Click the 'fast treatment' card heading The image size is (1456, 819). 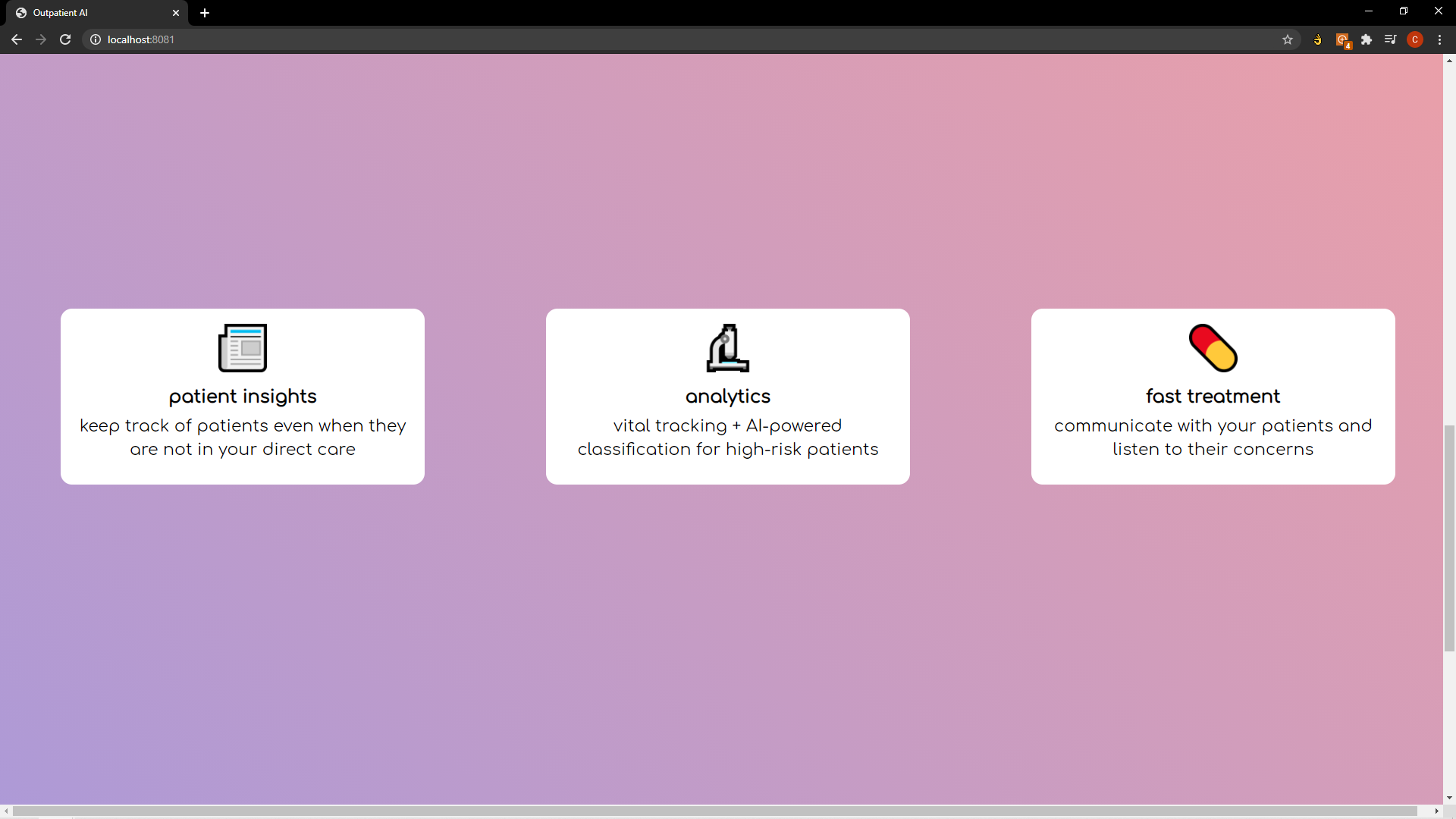(x=1213, y=397)
